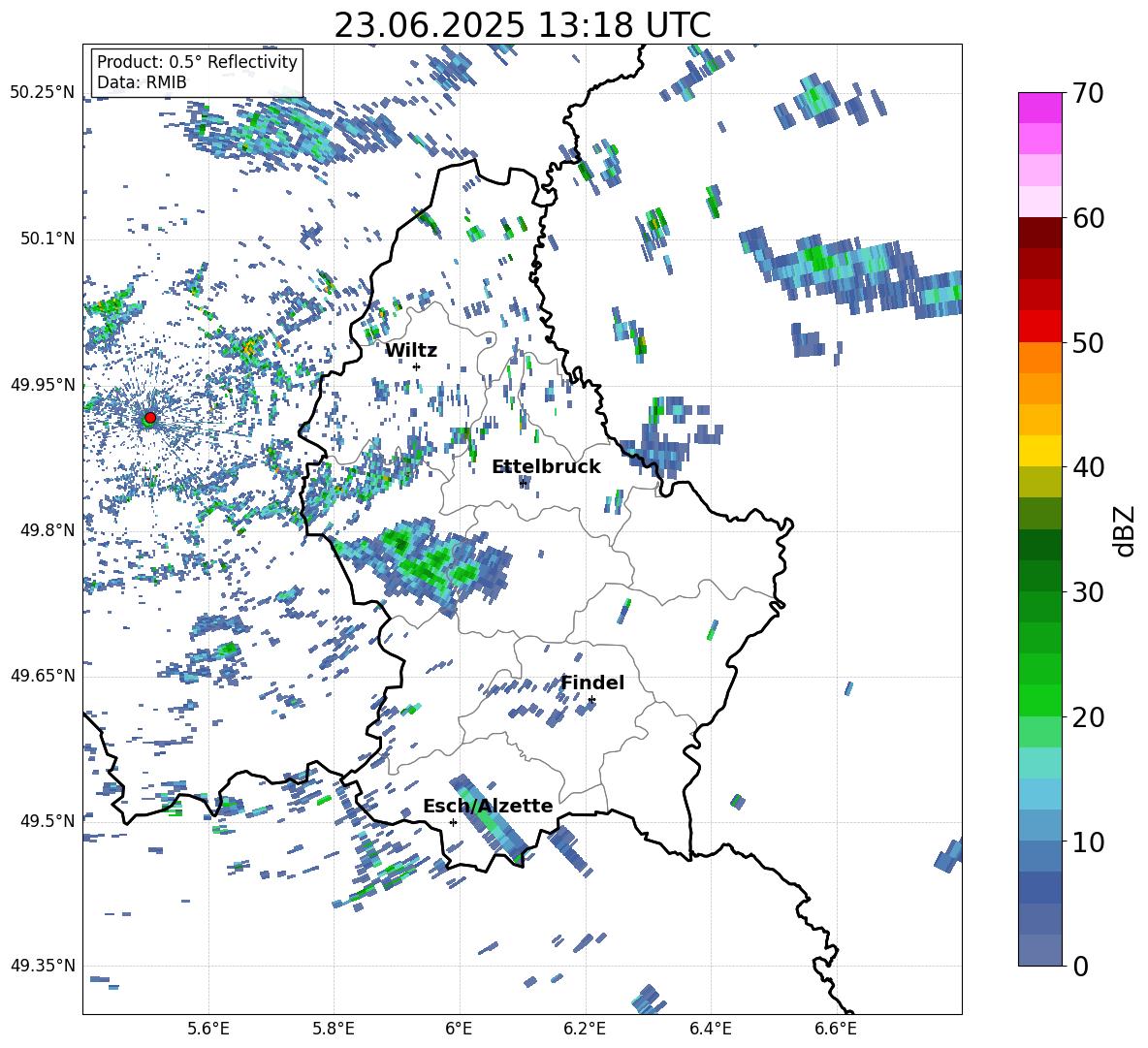The width and height of the screenshot is (1148, 1048).
Task: Click the red radar site marker
Action: pyautogui.click(x=150, y=417)
